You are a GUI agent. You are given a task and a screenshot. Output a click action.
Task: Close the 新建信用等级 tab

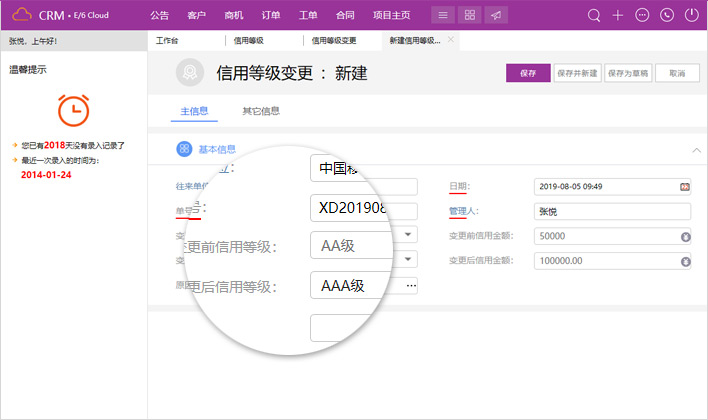click(451, 40)
